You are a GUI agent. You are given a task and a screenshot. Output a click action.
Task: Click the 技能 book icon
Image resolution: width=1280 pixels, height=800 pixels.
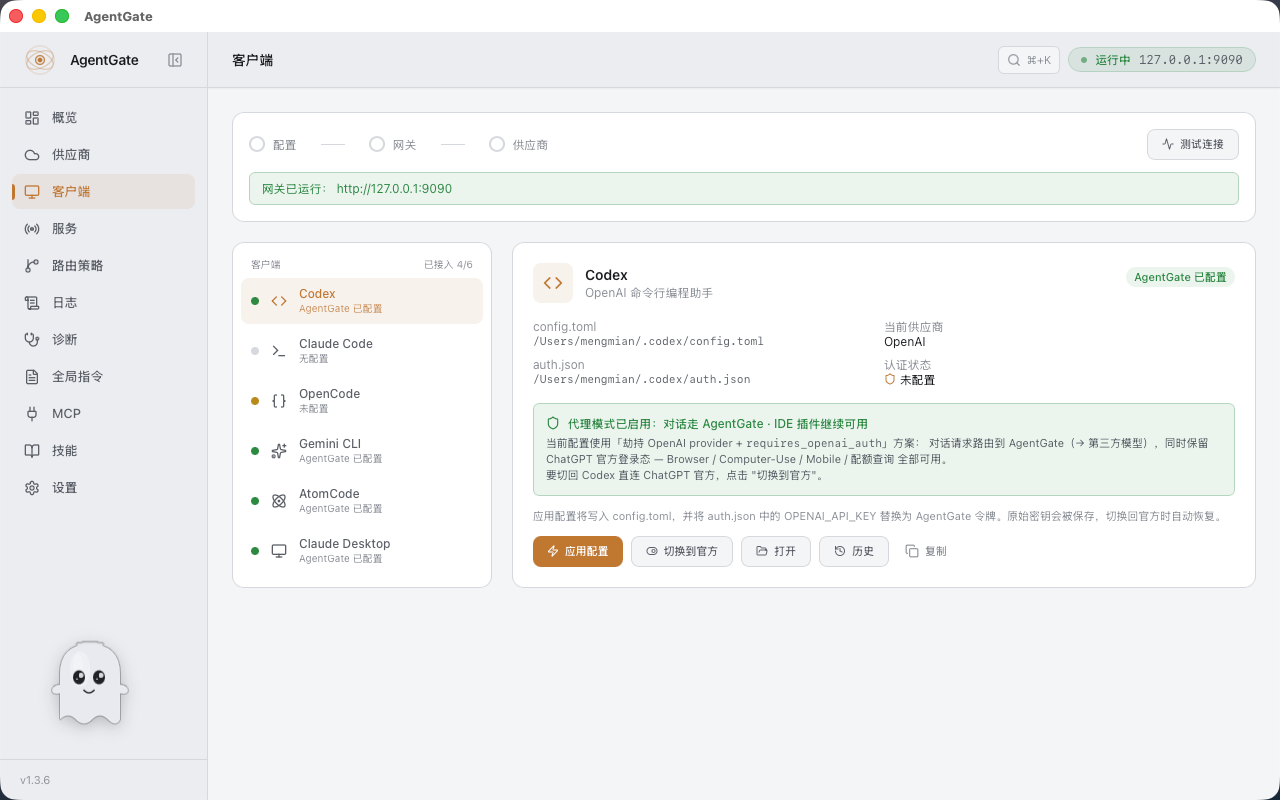32,451
